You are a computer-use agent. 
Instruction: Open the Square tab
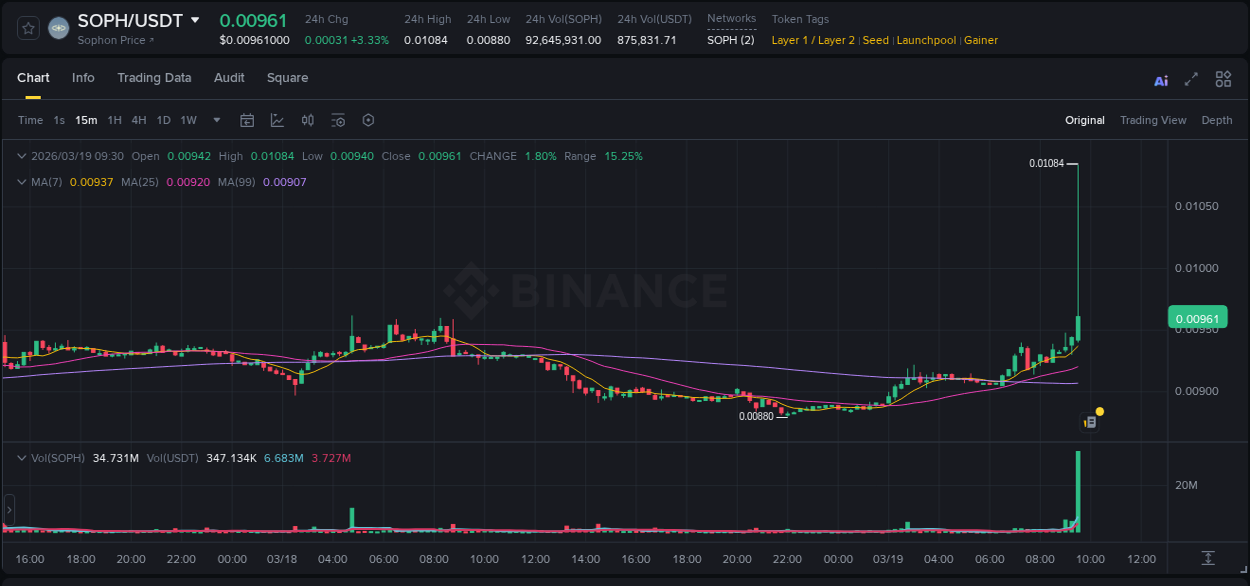pyautogui.click(x=287, y=77)
